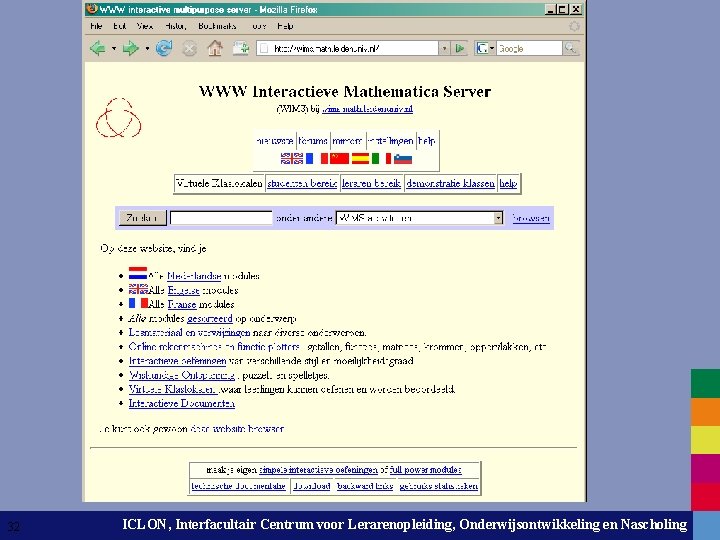This screenshot has height=540, width=720.
Task: Open the Franse modules link
Action: (182, 304)
